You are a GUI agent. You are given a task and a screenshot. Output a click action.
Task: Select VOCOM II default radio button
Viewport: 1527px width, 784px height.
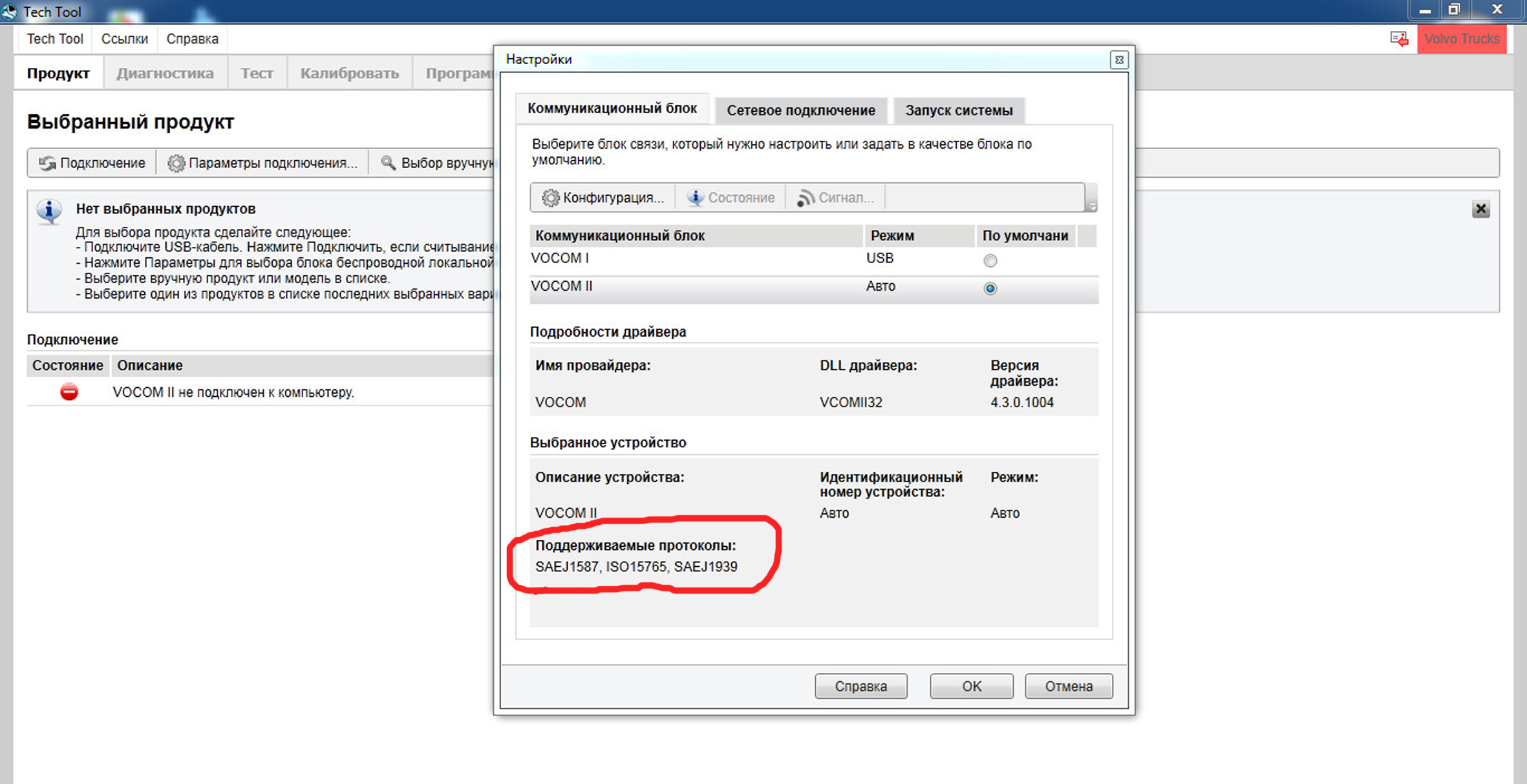click(x=990, y=288)
